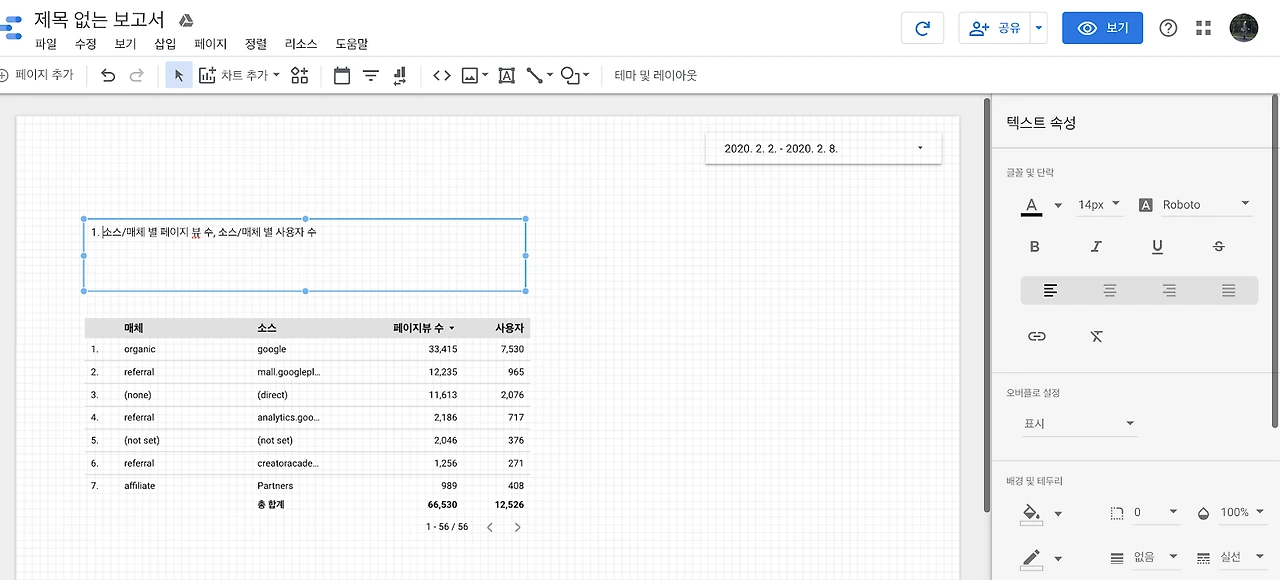Image resolution: width=1280 pixels, height=580 pixels.
Task: Insert URL embed with the code icon
Action: (x=442, y=75)
